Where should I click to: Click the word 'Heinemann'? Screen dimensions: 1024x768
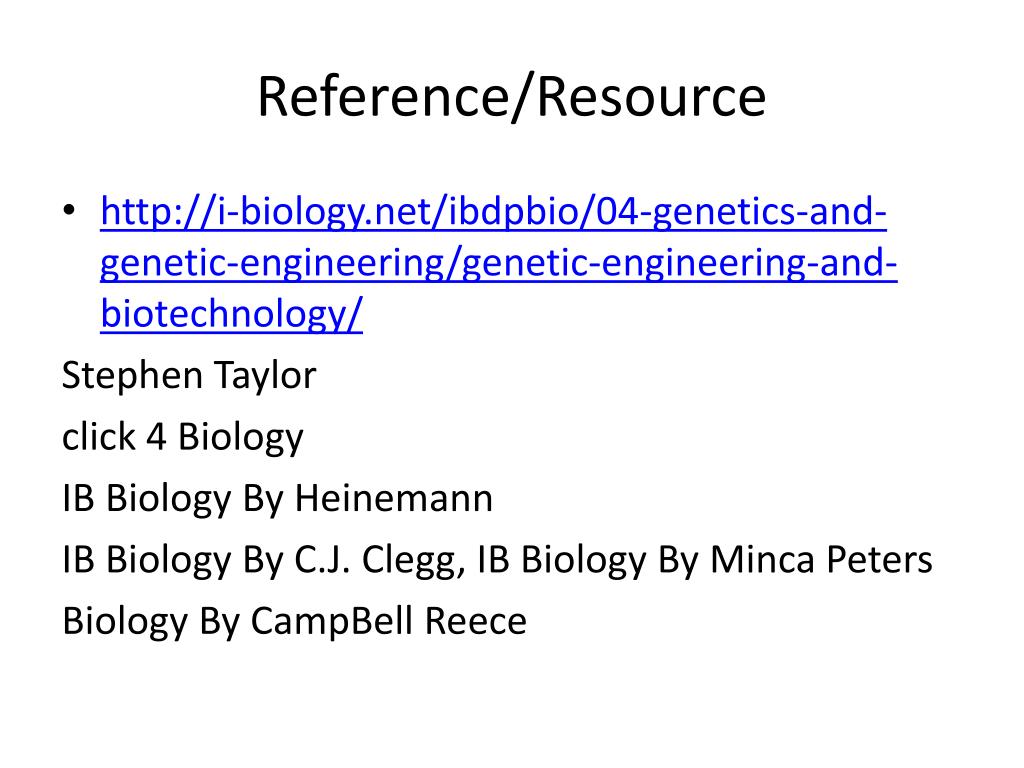tap(394, 498)
